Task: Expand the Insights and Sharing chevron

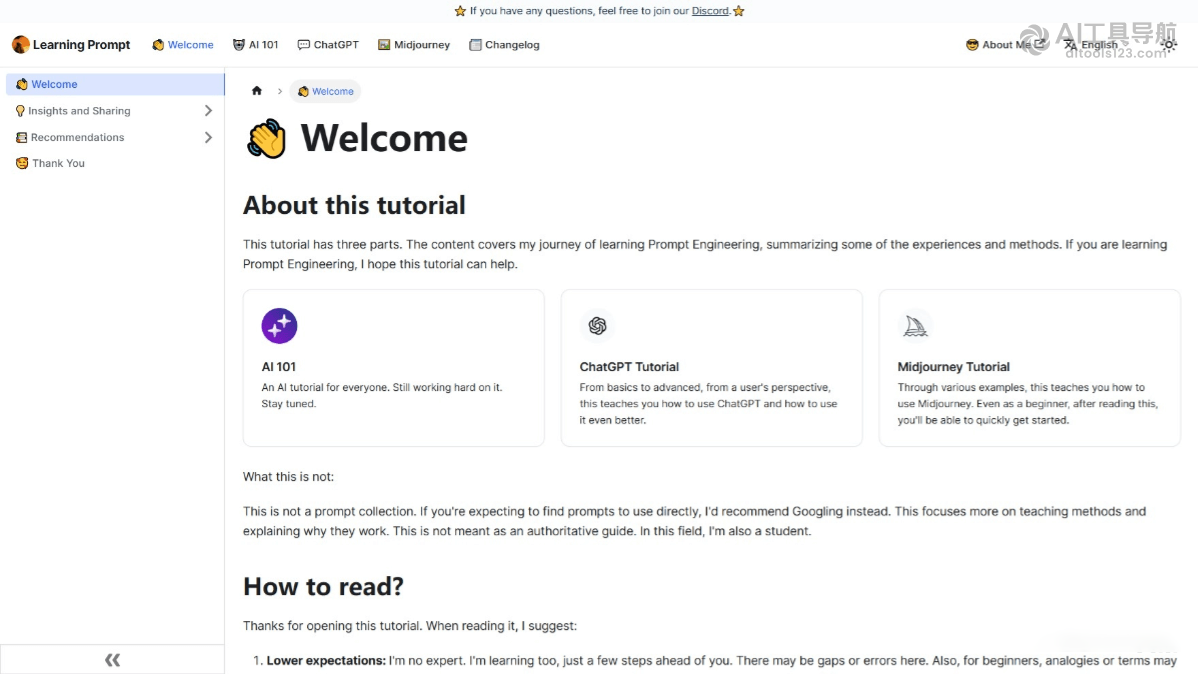Action: pyautogui.click(x=208, y=111)
